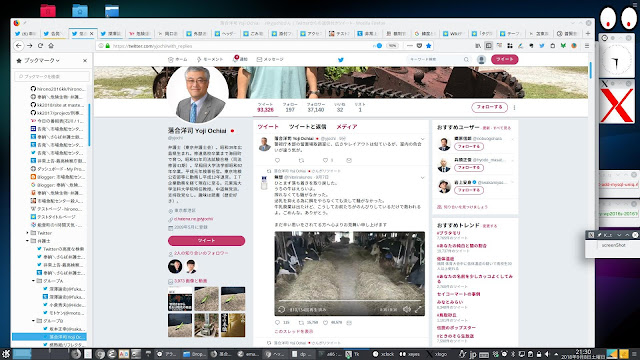Open a new tab with plus button

click(x=588, y=33)
